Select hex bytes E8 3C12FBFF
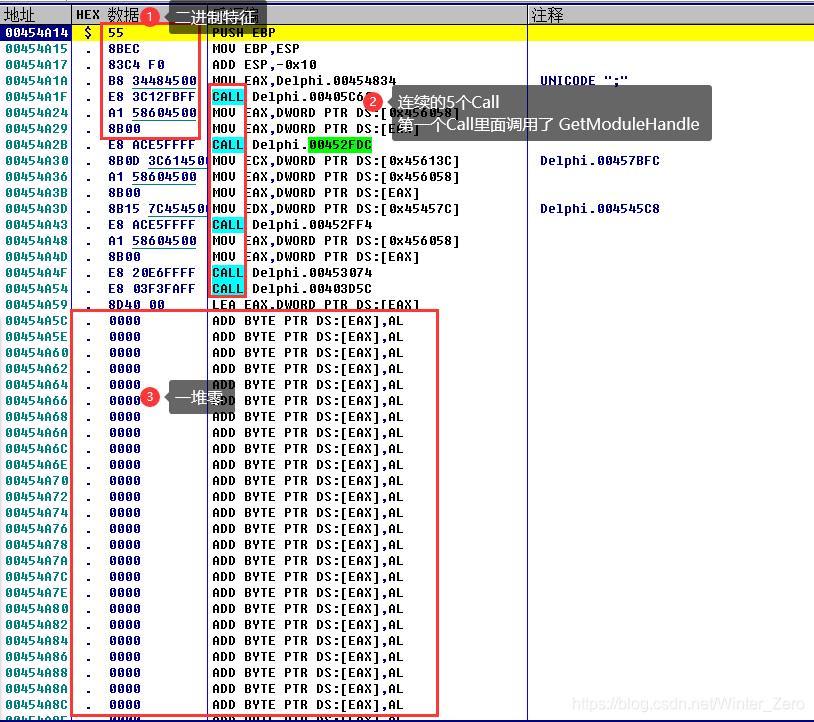This screenshot has height=722, width=814. [x=152, y=97]
